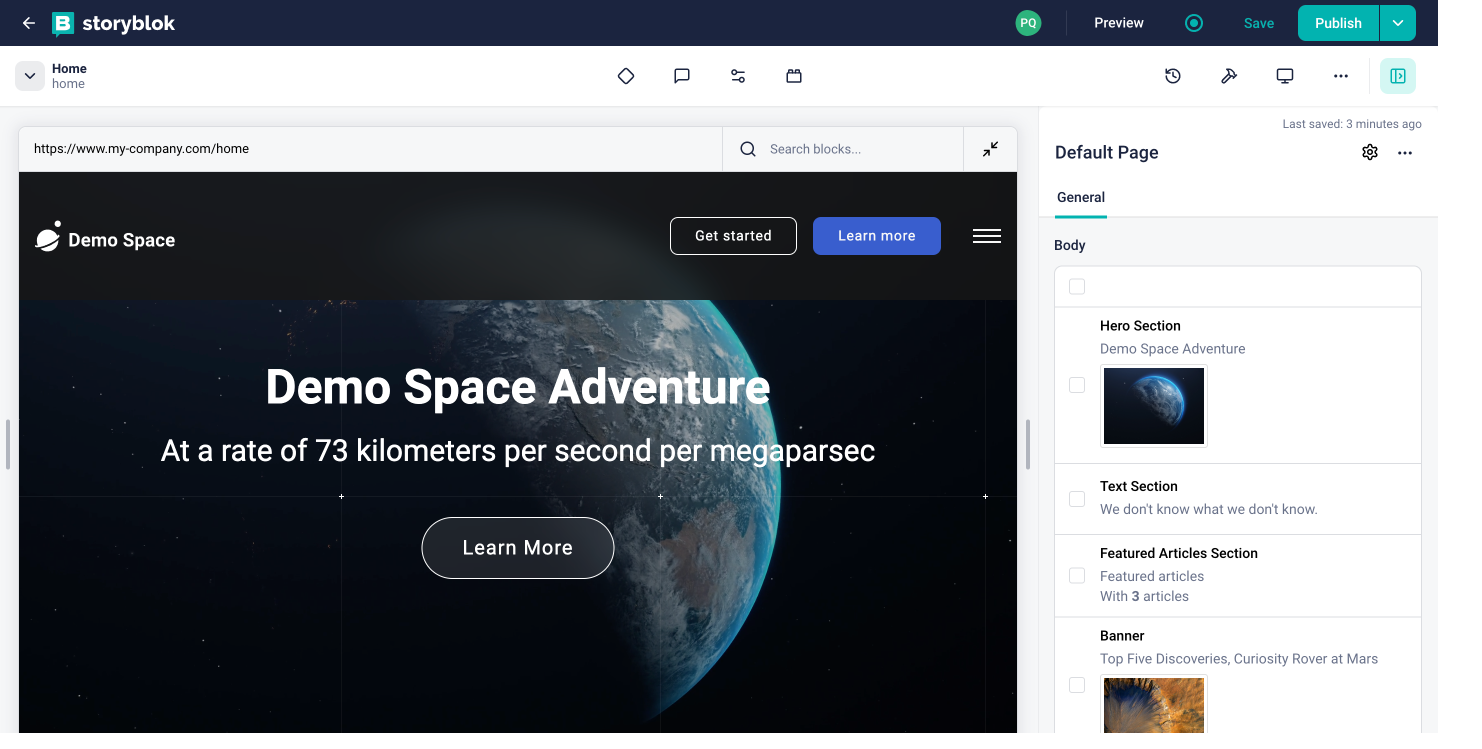
Task: Expand the Home story chevron at top left
Action: click(x=29, y=75)
